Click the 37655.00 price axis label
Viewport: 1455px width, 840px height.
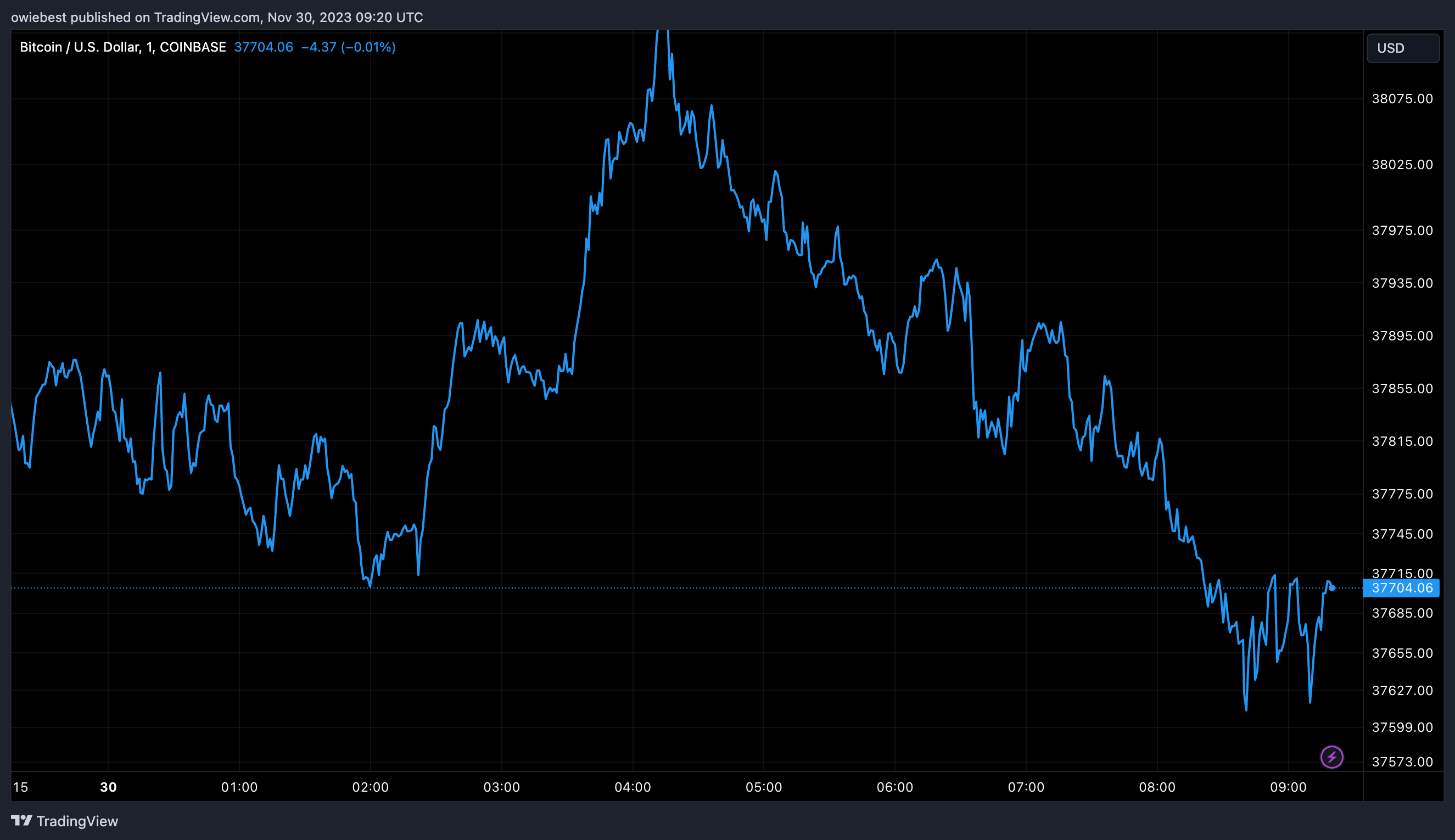(x=1402, y=652)
